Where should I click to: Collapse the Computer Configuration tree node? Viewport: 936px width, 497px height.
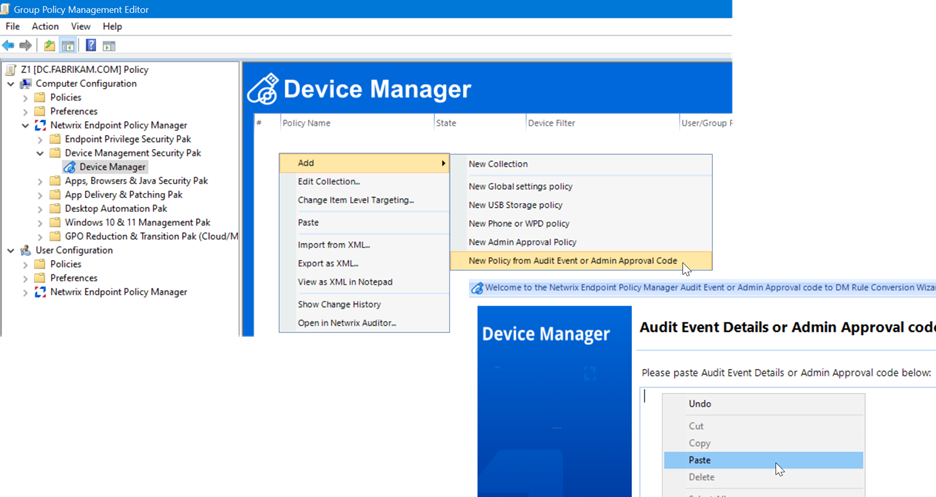tap(11, 84)
